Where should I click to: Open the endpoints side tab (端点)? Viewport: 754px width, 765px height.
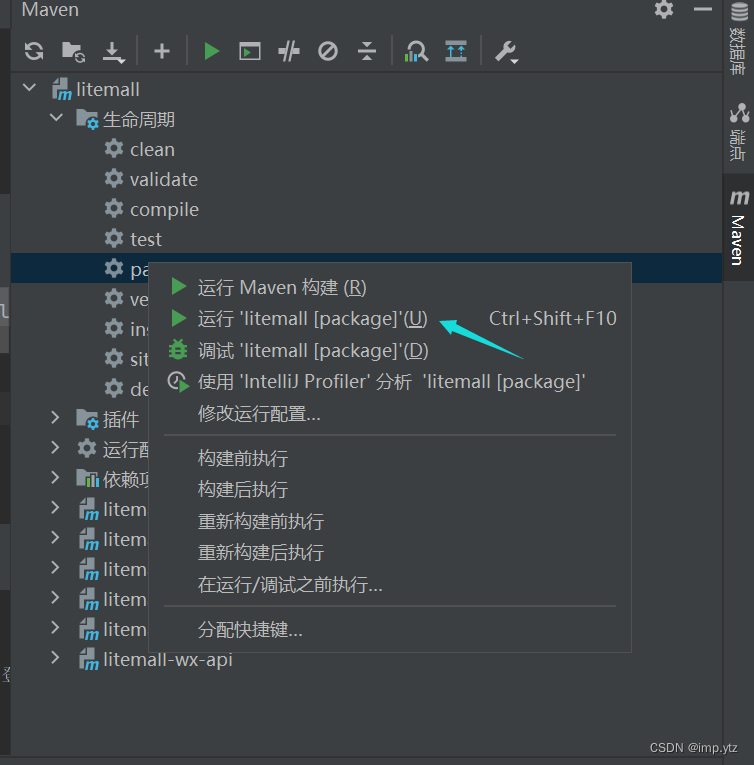point(738,132)
